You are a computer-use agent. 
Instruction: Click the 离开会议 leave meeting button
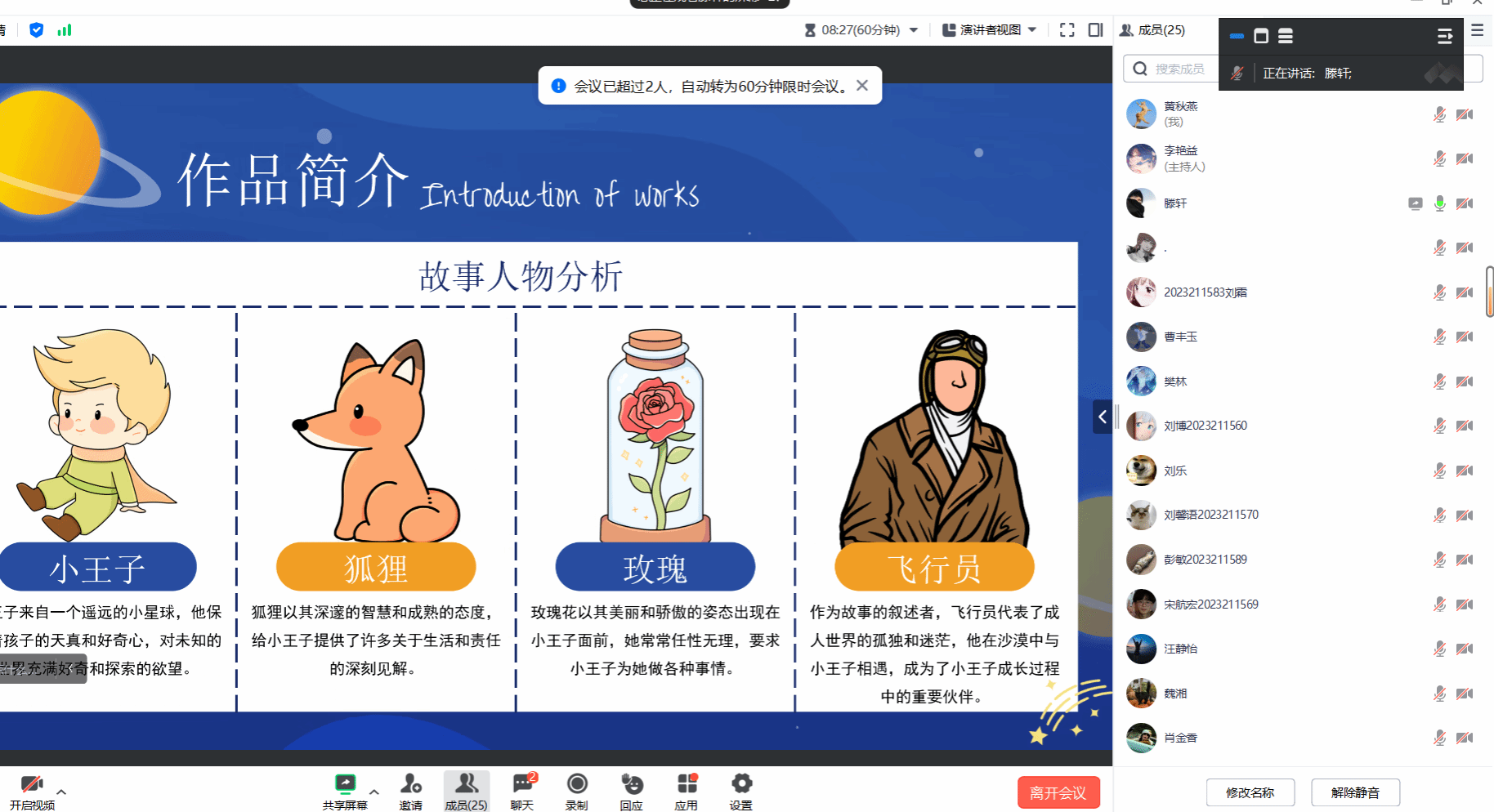pos(1058,792)
